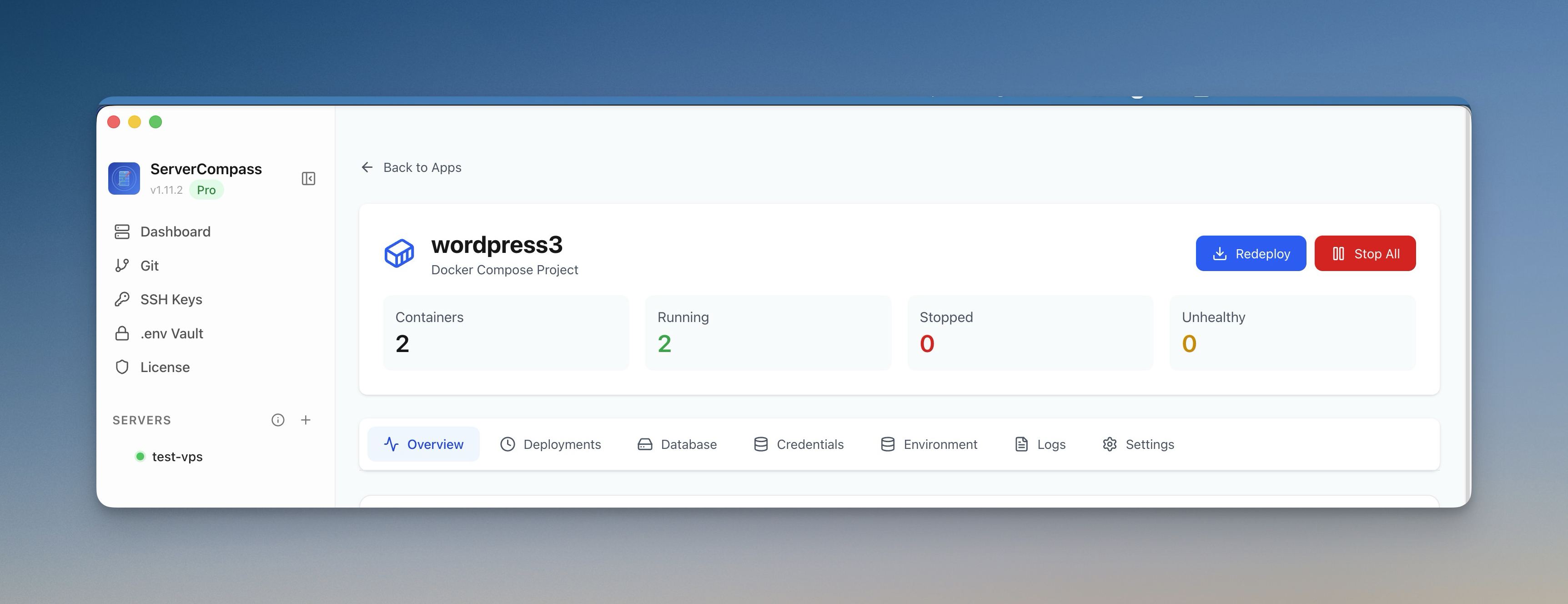The image size is (1568, 604).
Task: Go to Dashboard in sidebar
Action: point(175,232)
